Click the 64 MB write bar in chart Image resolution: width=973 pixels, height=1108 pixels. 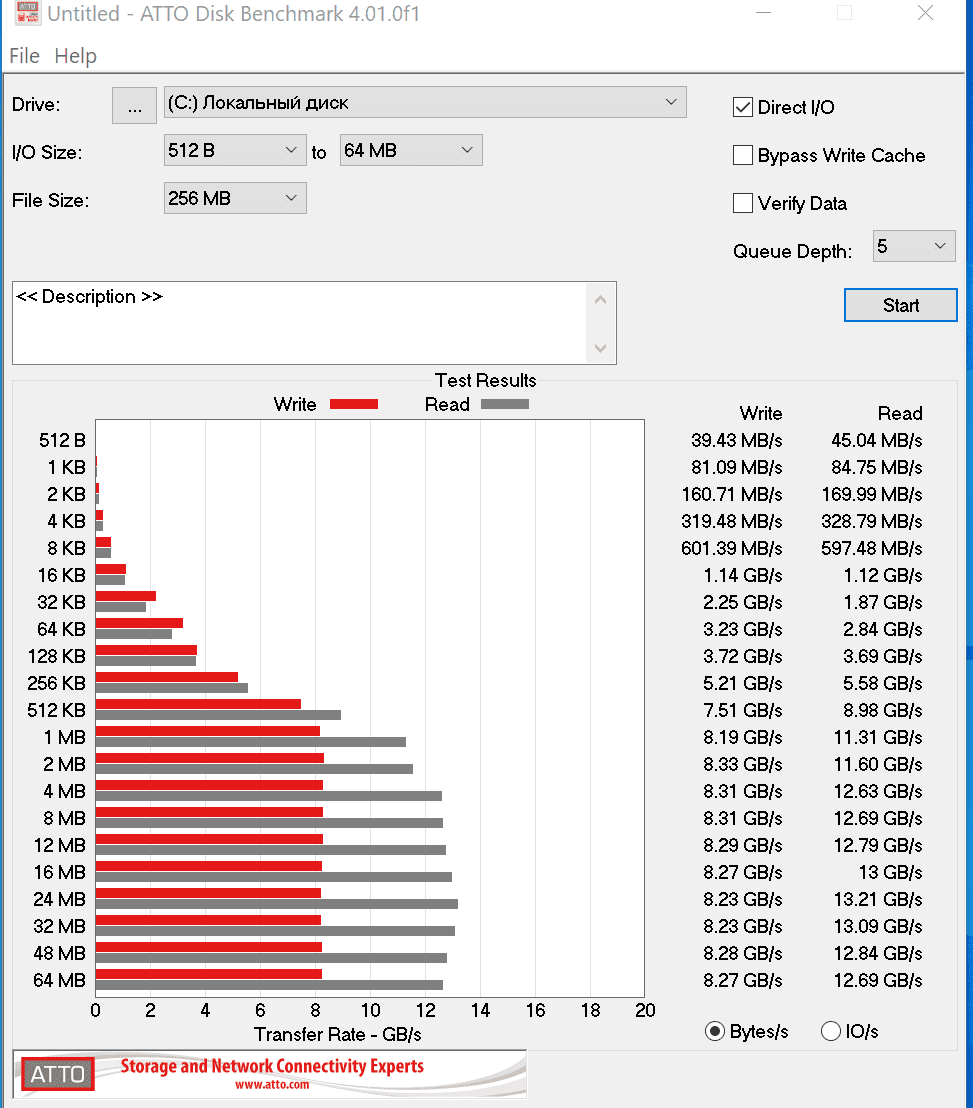[x=208, y=974]
